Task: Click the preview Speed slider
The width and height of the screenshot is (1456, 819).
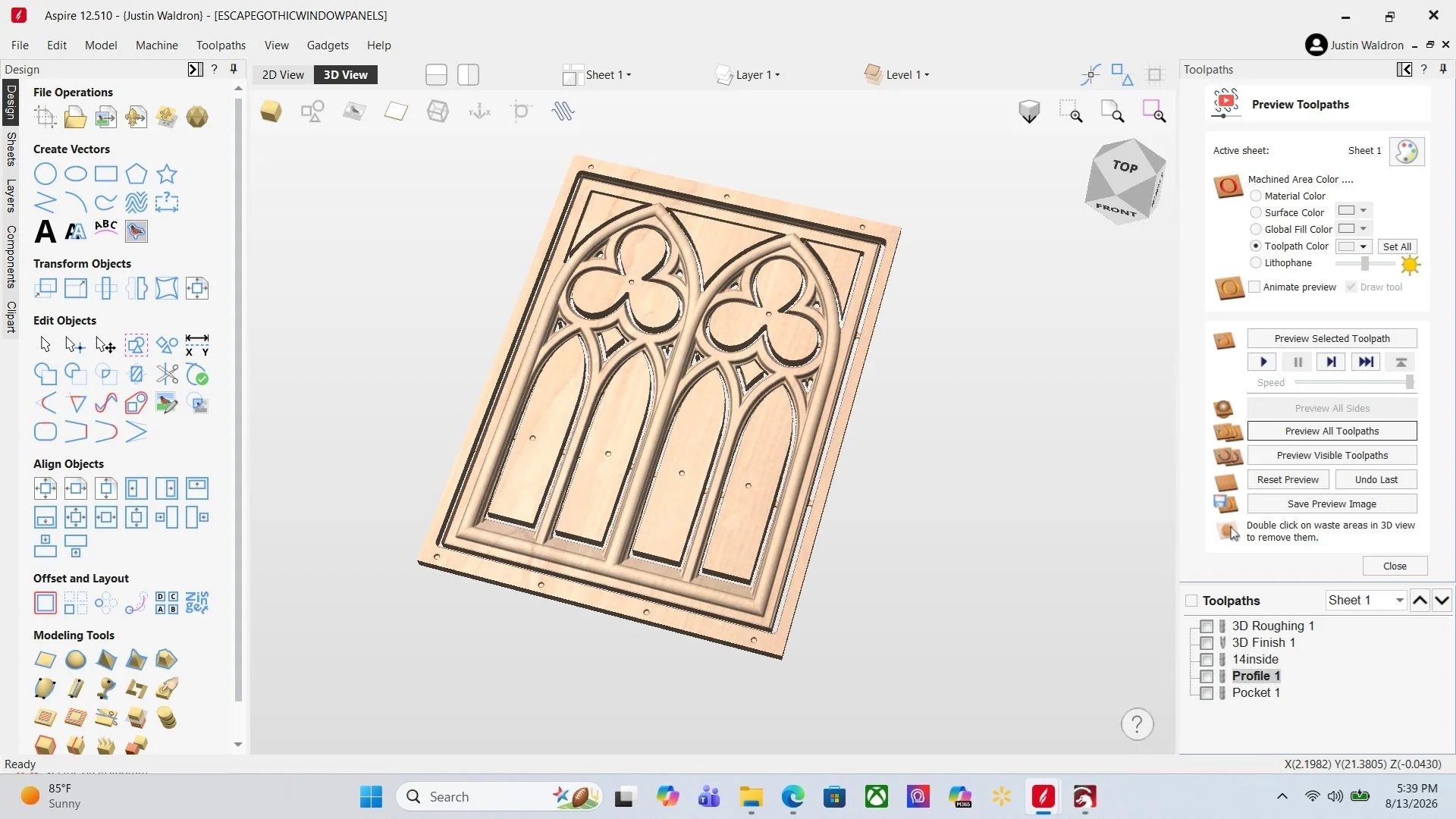Action: click(1354, 382)
